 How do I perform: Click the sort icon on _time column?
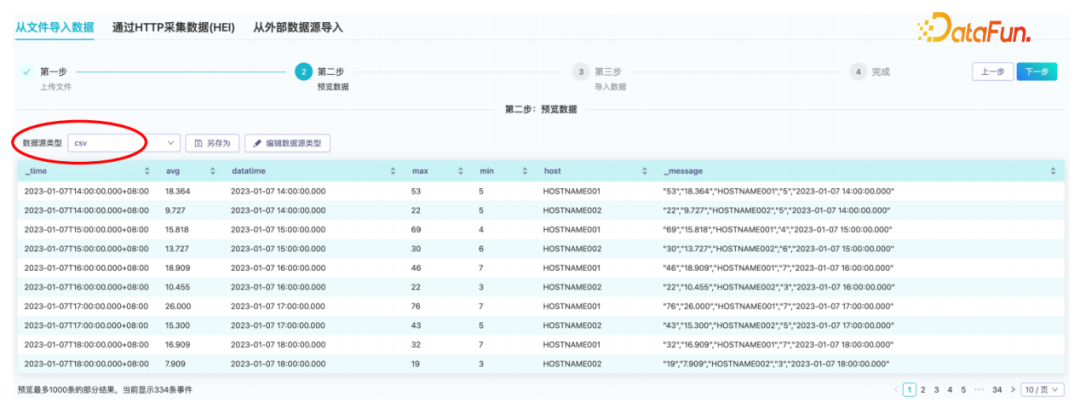147,171
